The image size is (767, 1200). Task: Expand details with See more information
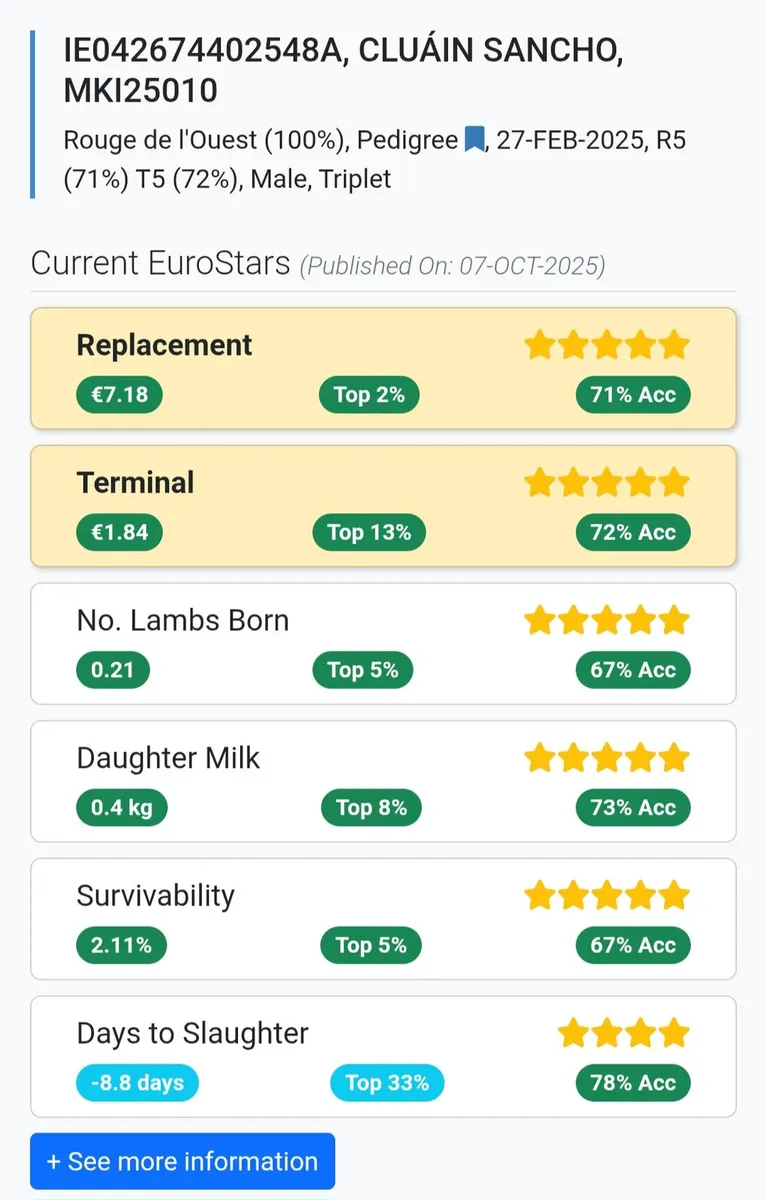pyautogui.click(x=182, y=1161)
